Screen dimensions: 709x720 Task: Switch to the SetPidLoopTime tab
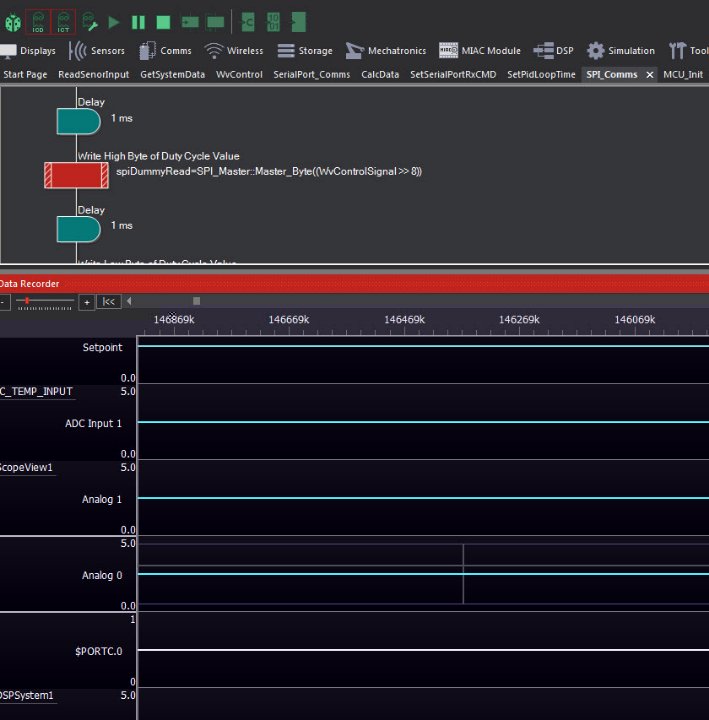pos(541,74)
